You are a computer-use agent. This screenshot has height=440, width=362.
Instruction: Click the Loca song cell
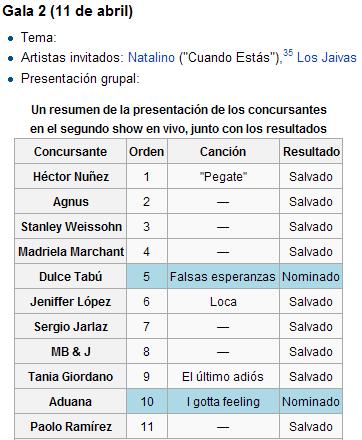point(223,302)
